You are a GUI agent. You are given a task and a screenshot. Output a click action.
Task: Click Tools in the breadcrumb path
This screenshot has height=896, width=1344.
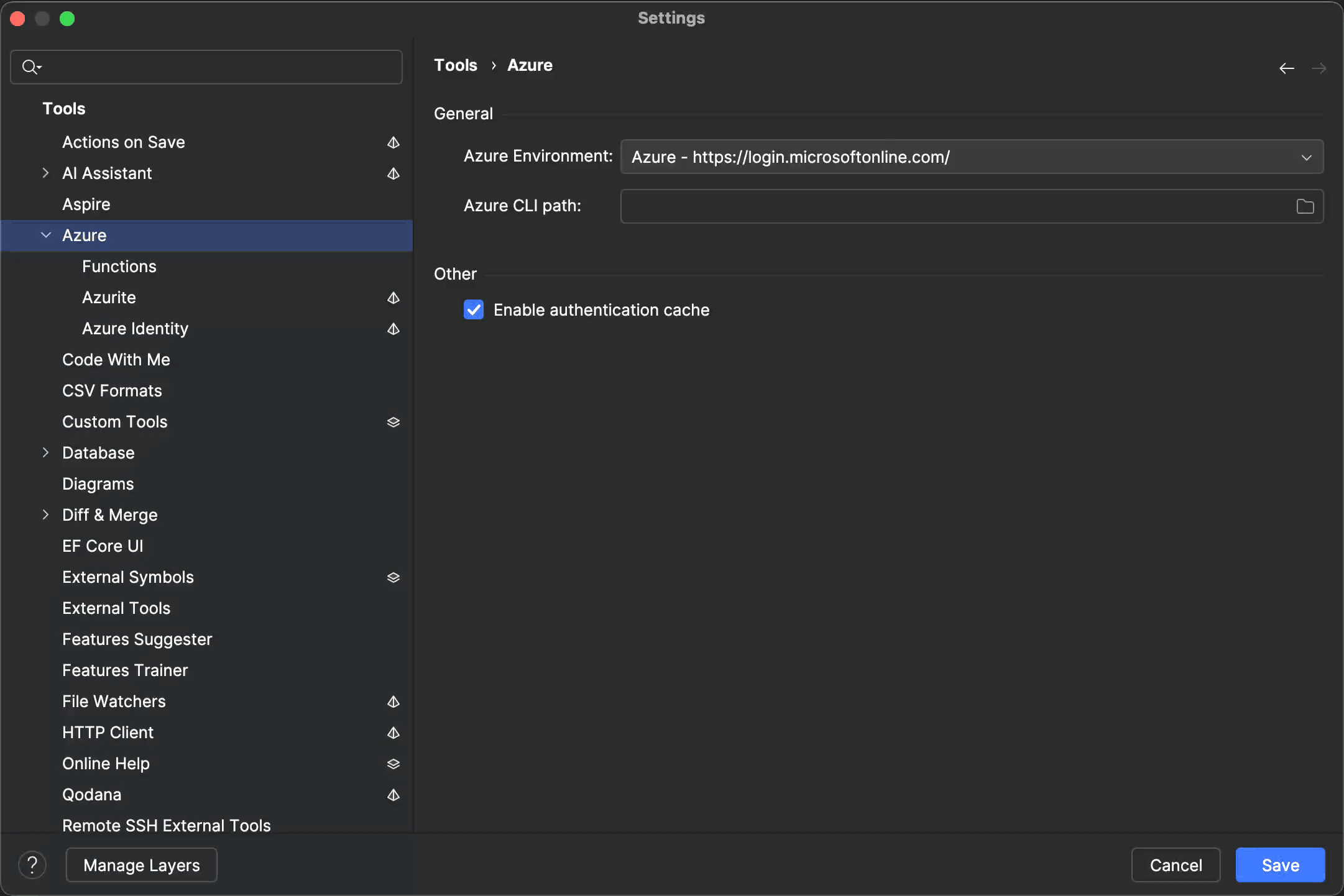[455, 65]
